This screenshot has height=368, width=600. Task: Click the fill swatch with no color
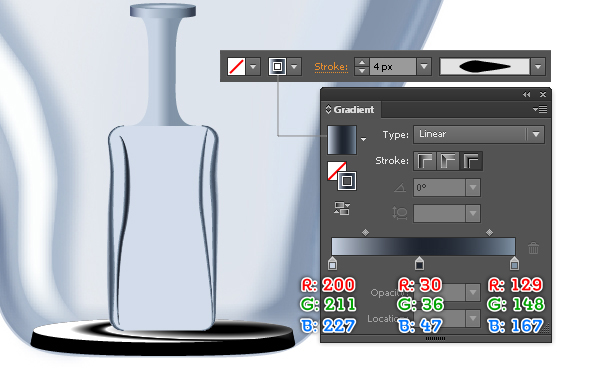[x=236, y=67]
